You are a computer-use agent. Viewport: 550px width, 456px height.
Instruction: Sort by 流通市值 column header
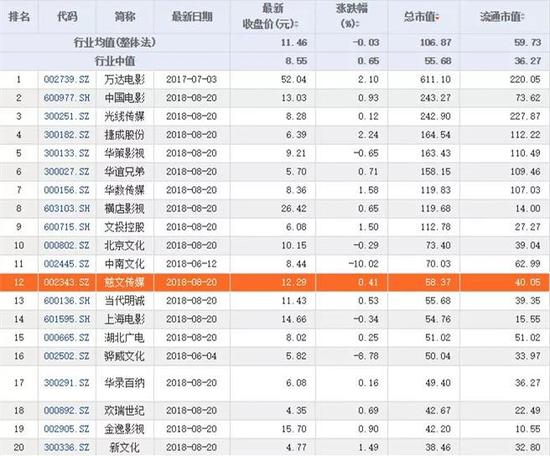pyautogui.click(x=502, y=16)
